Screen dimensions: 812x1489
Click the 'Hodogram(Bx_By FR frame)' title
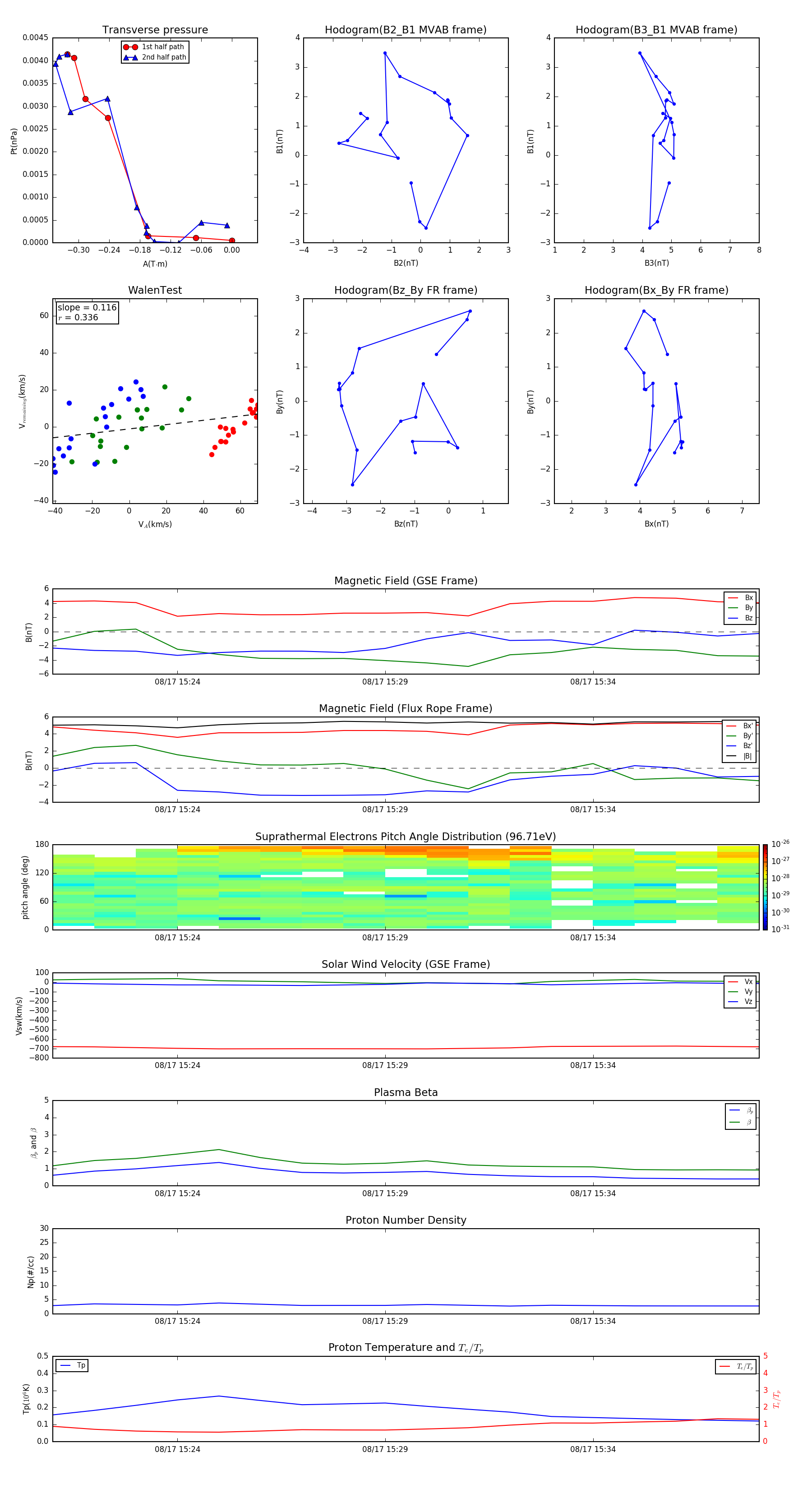coord(656,290)
